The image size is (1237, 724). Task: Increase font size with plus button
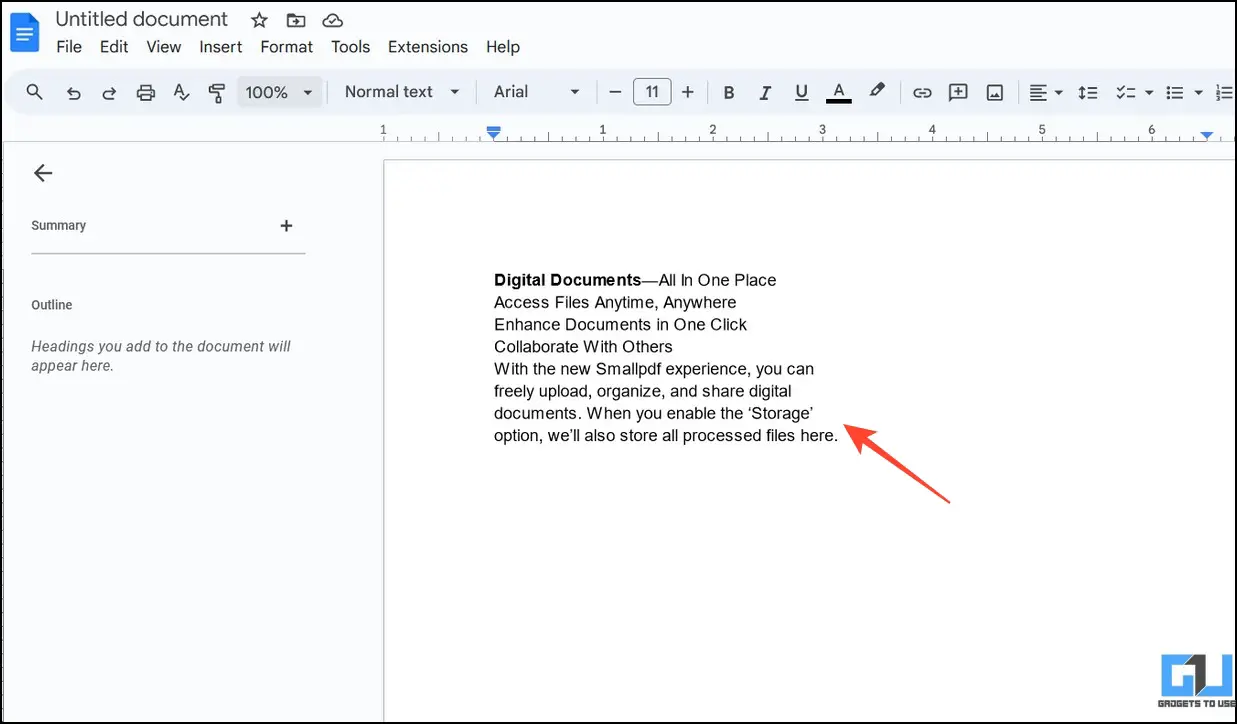click(x=688, y=92)
